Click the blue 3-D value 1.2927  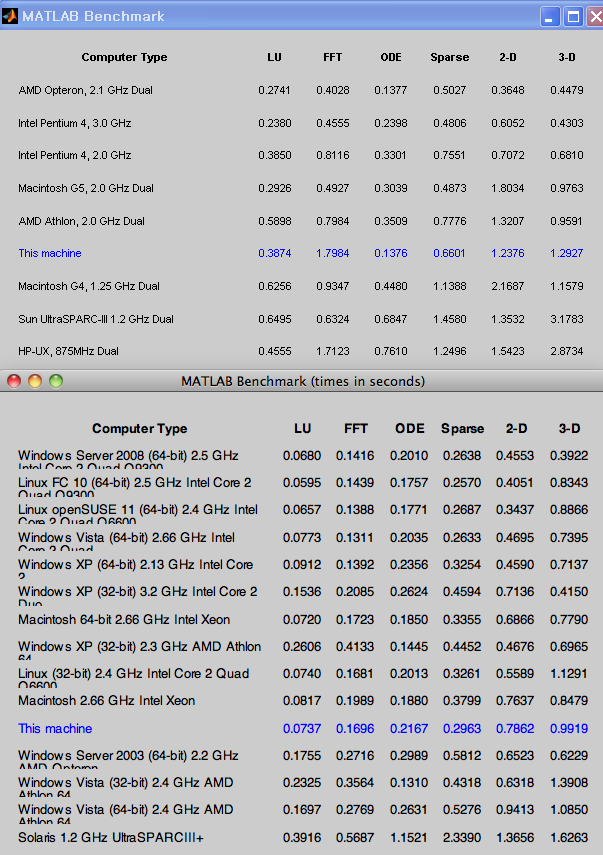[x=567, y=253]
